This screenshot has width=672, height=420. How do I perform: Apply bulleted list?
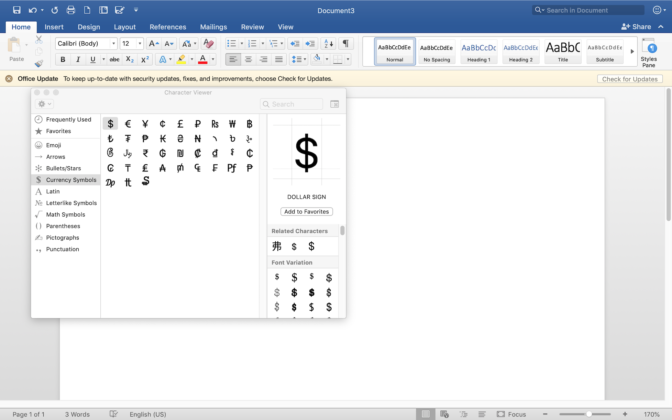click(x=231, y=43)
